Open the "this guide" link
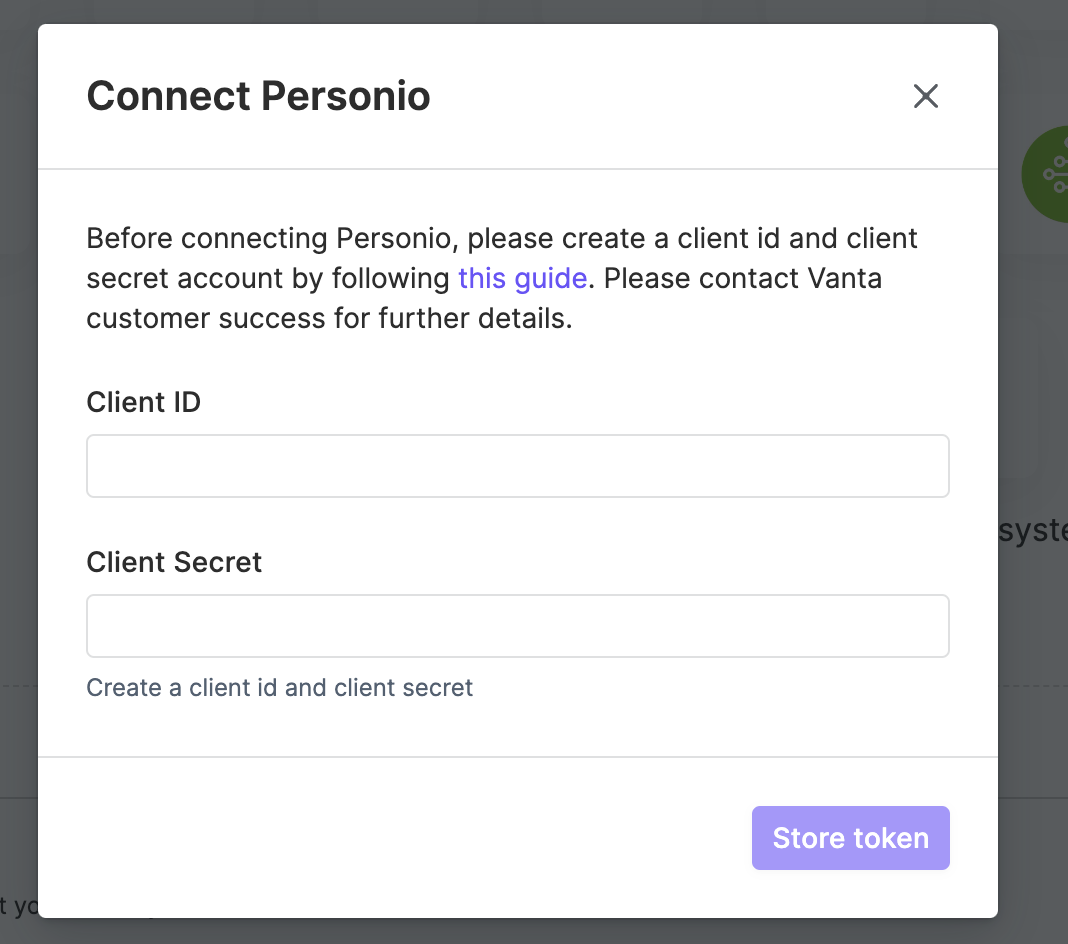This screenshot has width=1068, height=944. pyautogui.click(x=522, y=279)
